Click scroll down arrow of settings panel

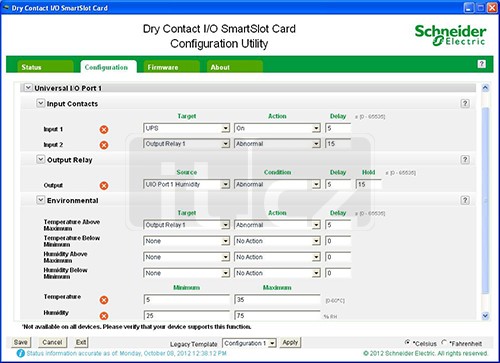tap(485, 315)
